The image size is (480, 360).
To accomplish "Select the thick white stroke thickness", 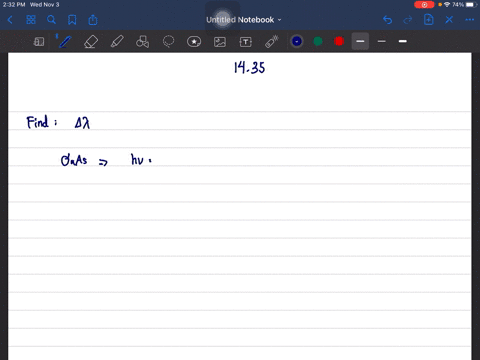I will 403,41.
